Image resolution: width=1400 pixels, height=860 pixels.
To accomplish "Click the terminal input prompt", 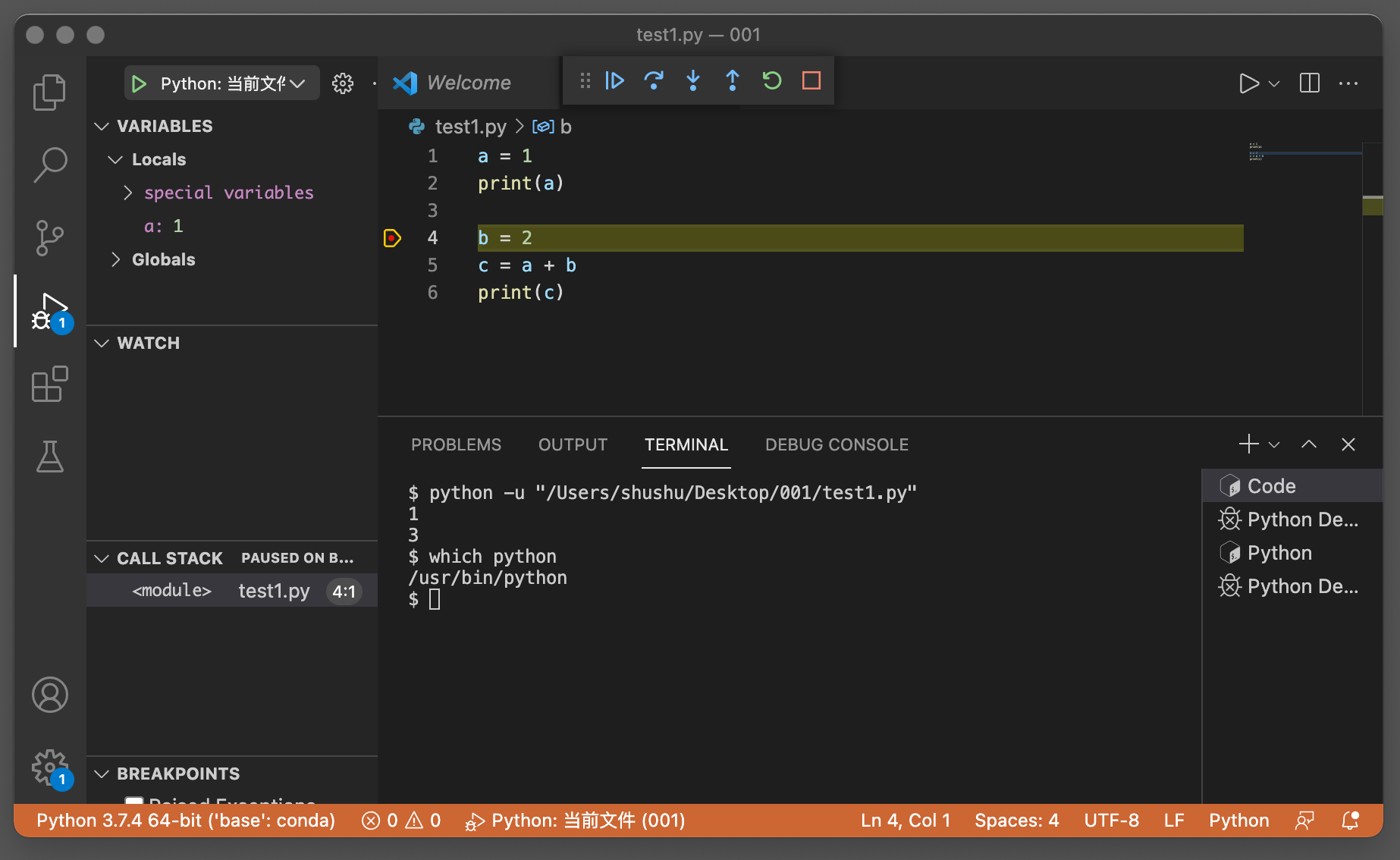I will (x=434, y=600).
